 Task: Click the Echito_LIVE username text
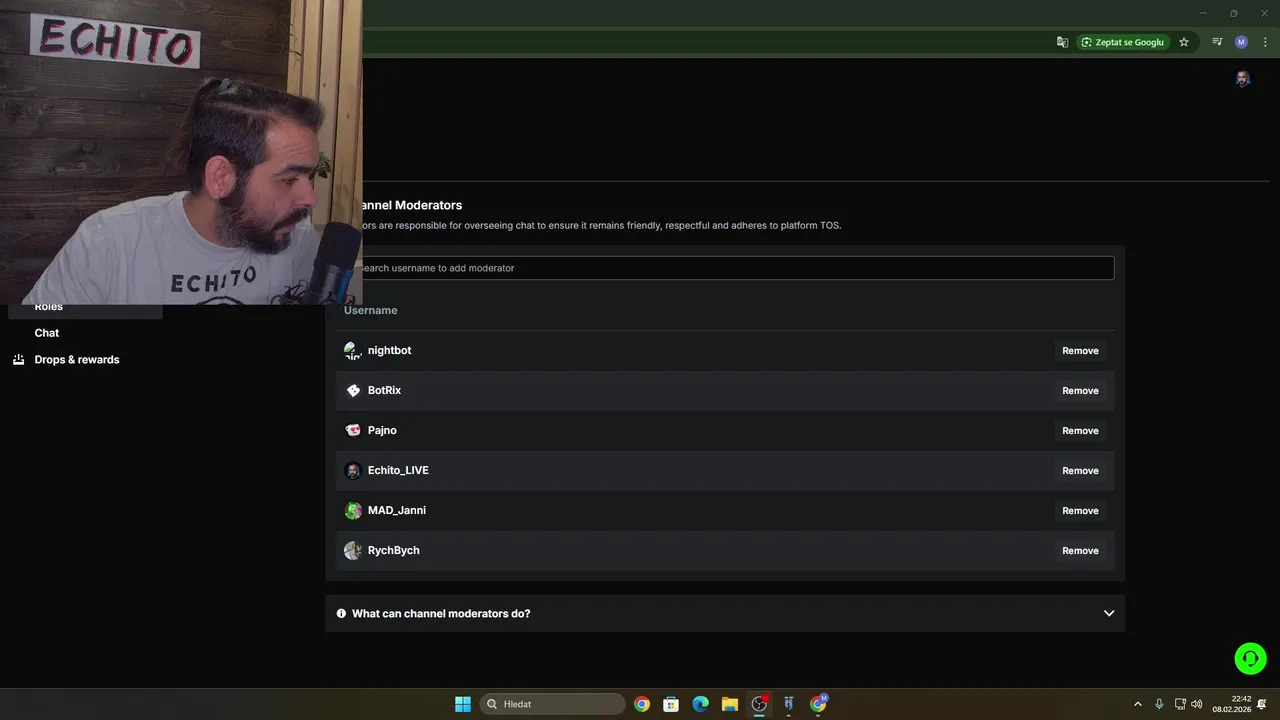coord(398,470)
